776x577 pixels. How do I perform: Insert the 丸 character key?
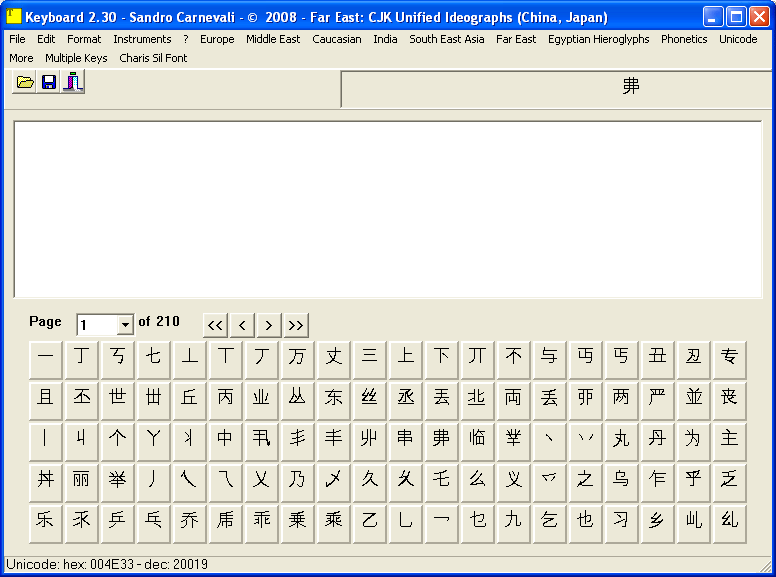[622, 442]
